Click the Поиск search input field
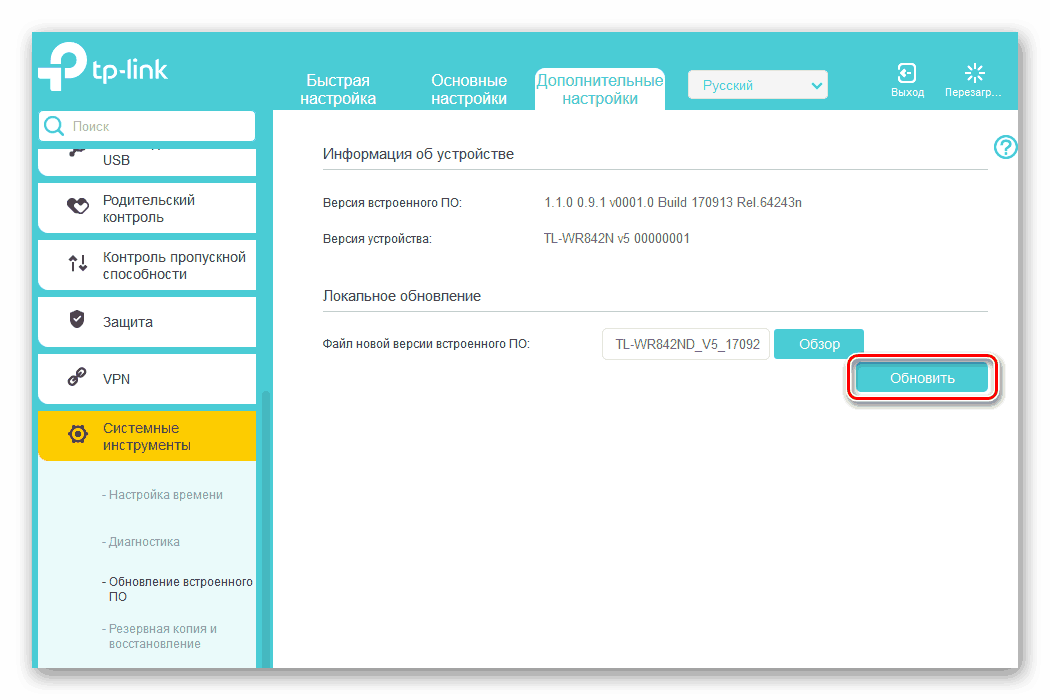Screen dimensions: 1050x700 coord(147,126)
